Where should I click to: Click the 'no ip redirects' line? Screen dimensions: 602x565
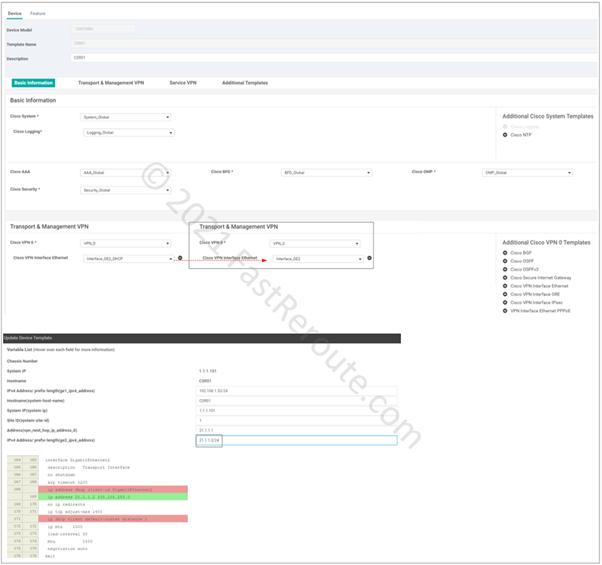click(66, 504)
